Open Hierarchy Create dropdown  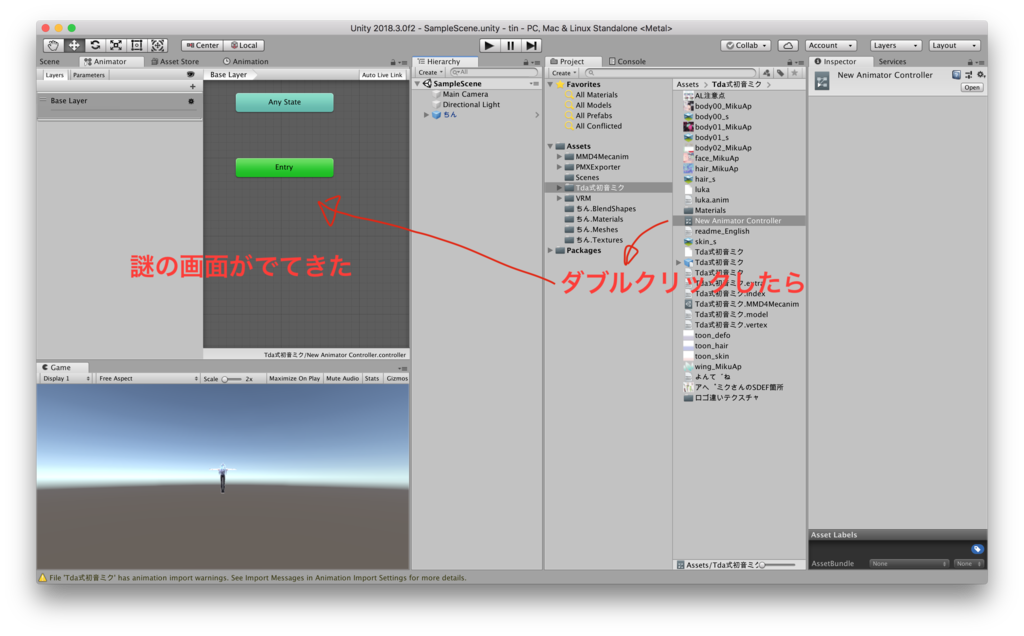[x=430, y=72]
